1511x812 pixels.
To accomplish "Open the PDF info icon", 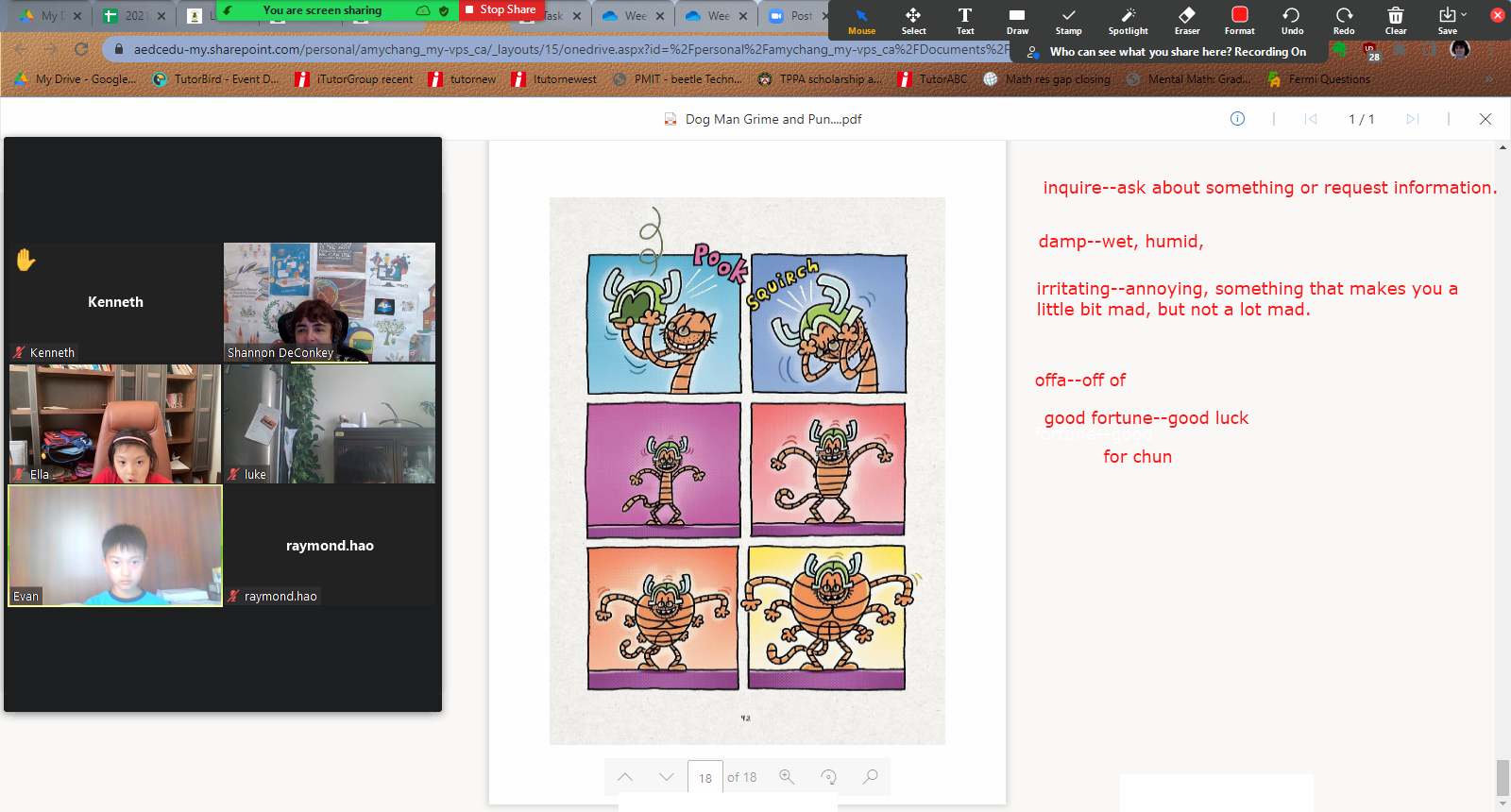I will pyautogui.click(x=1237, y=118).
